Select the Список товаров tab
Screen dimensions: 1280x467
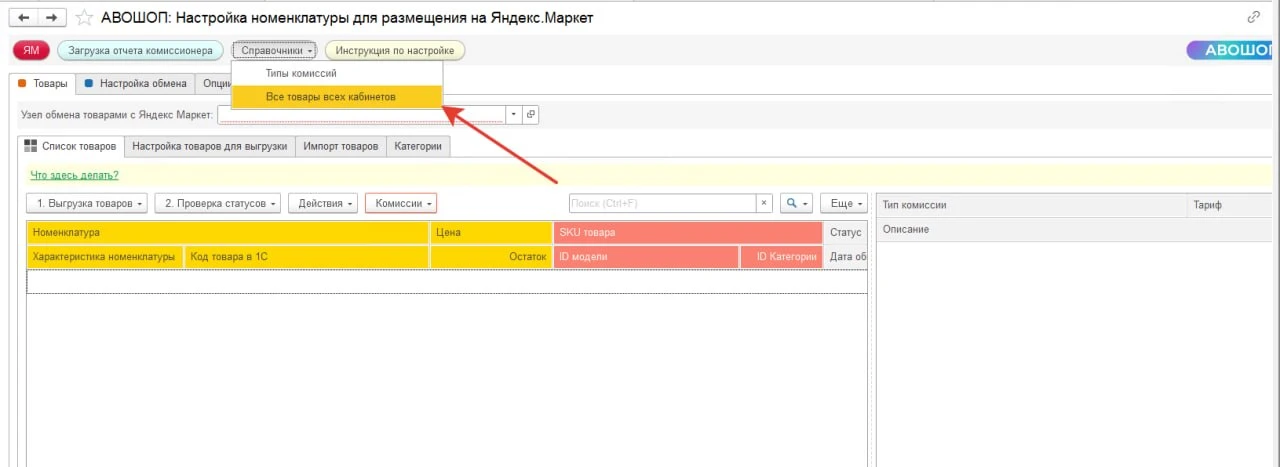71,146
